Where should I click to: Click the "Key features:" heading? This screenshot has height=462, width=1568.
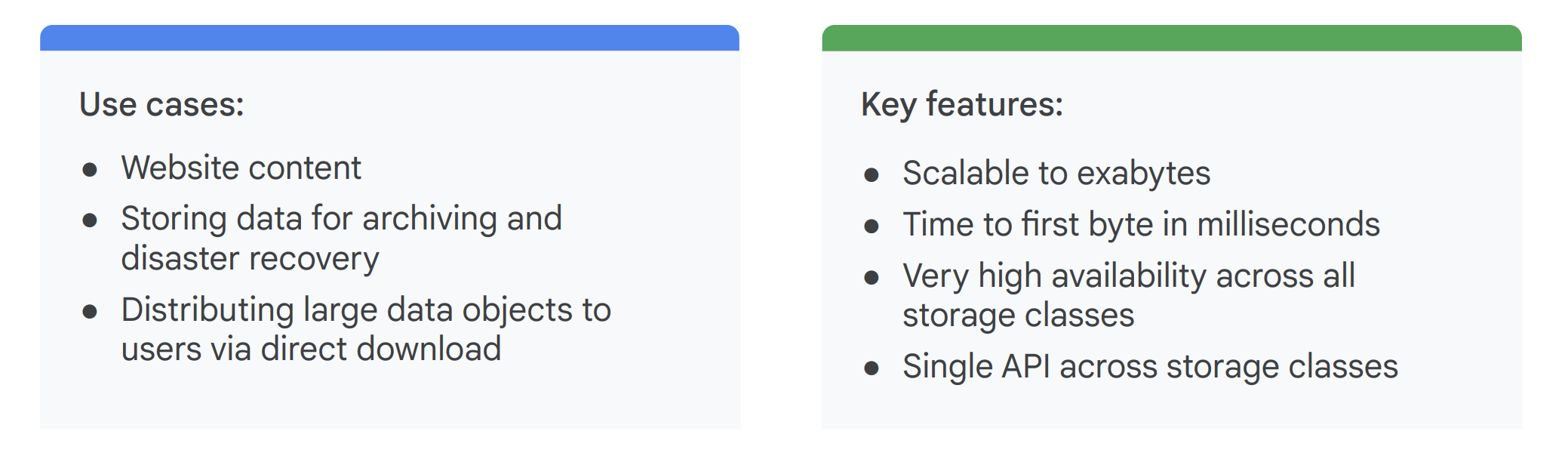click(x=961, y=104)
